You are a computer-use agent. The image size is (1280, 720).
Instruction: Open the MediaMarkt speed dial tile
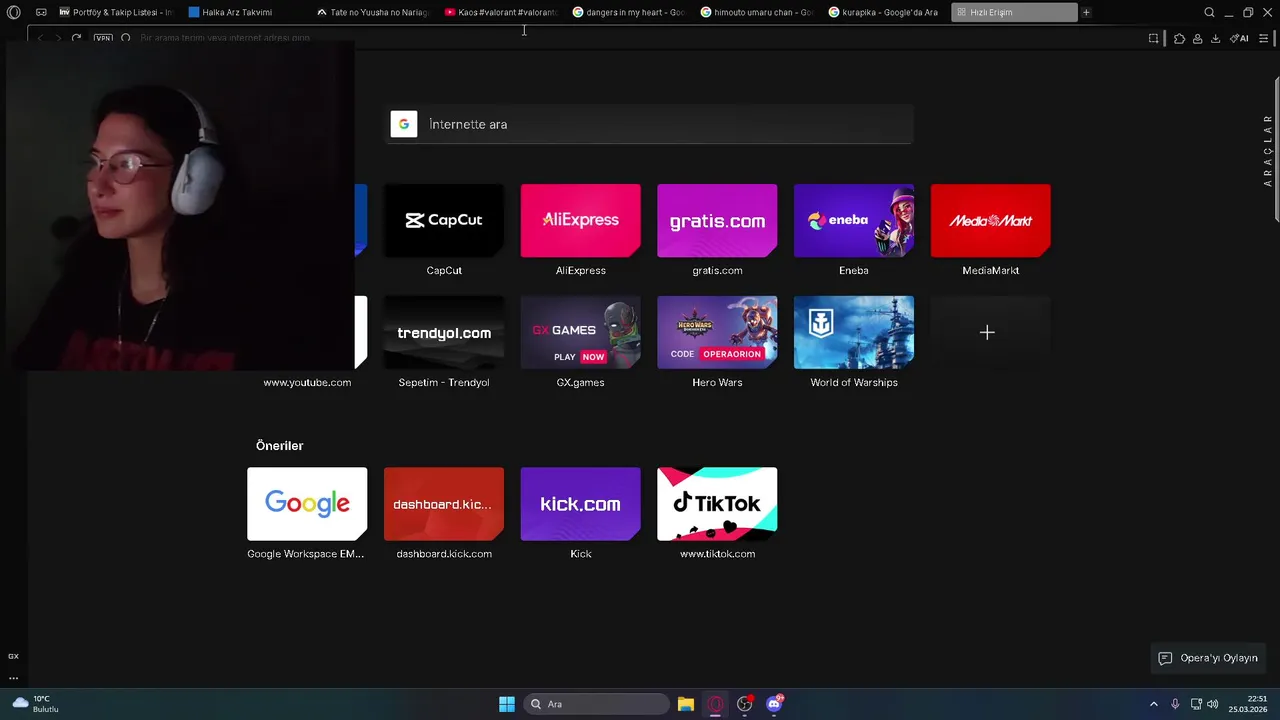[991, 220]
